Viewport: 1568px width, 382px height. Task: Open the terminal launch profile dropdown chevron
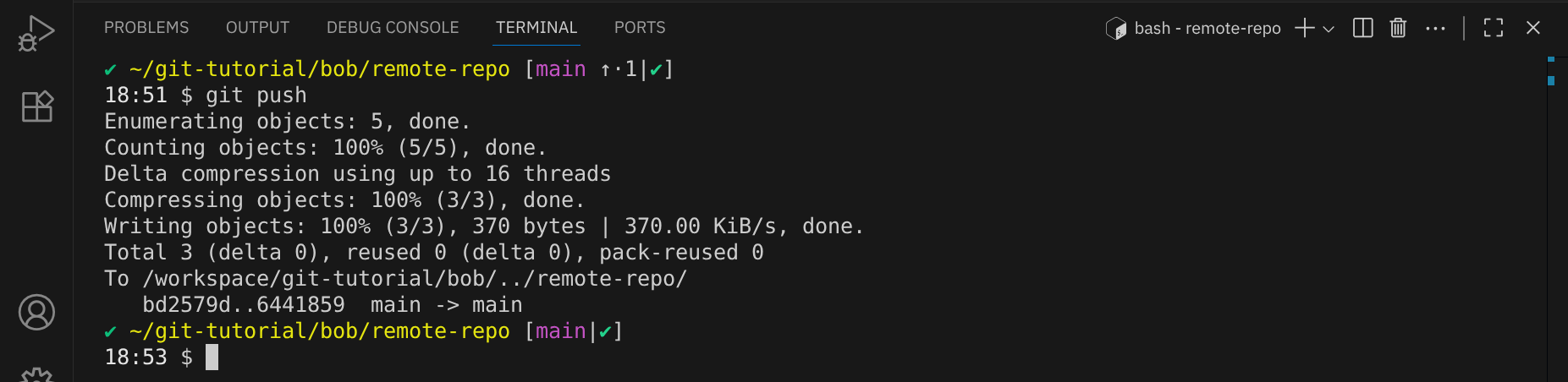[1329, 29]
